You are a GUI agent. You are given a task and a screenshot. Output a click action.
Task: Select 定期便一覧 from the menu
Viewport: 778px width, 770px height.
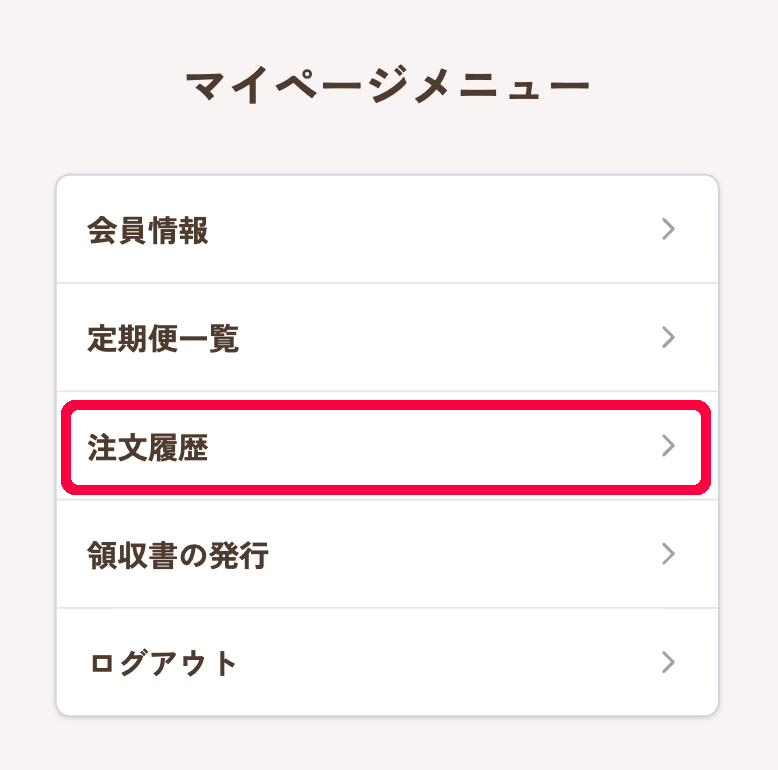click(387, 338)
